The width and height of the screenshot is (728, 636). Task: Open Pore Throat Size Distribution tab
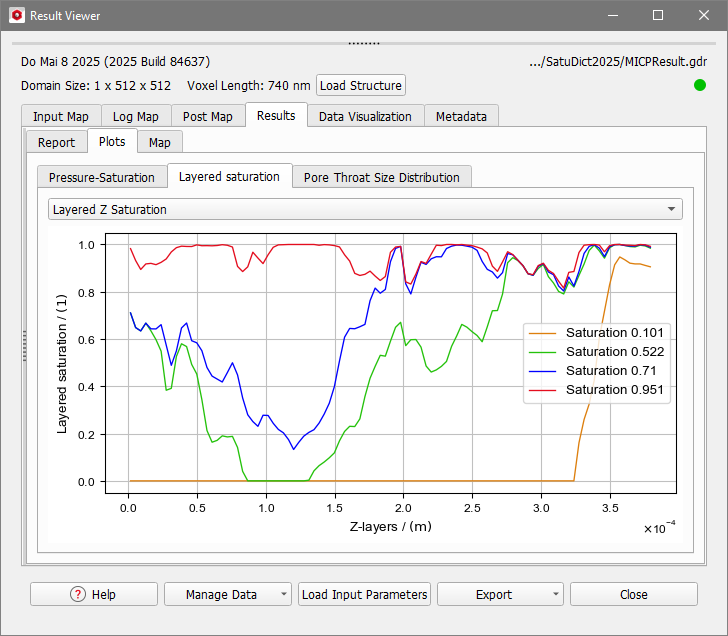(x=382, y=177)
